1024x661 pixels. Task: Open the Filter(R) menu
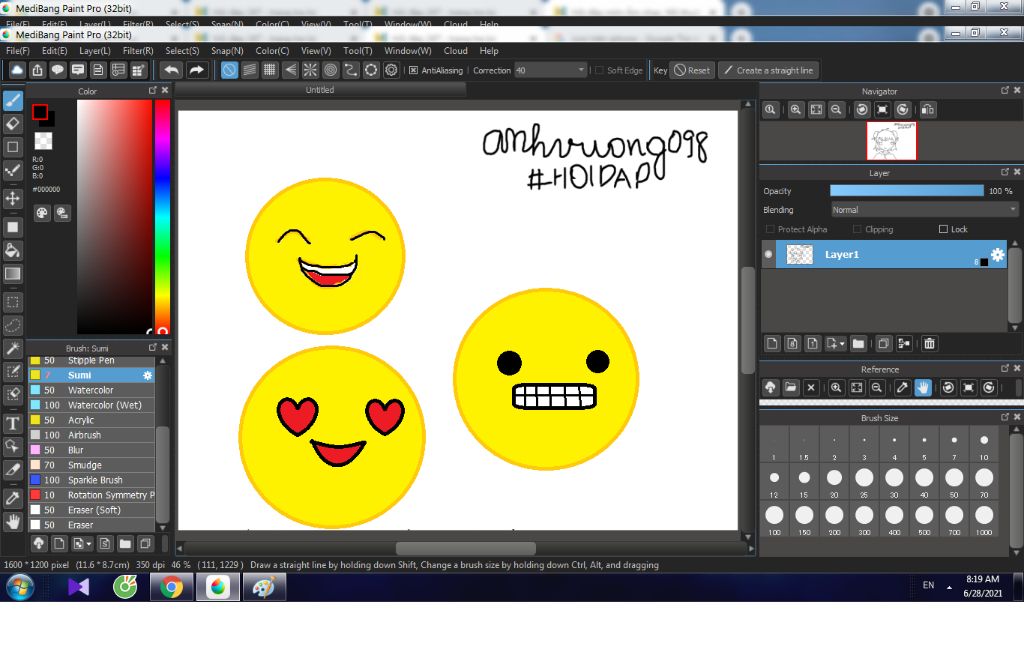point(138,50)
